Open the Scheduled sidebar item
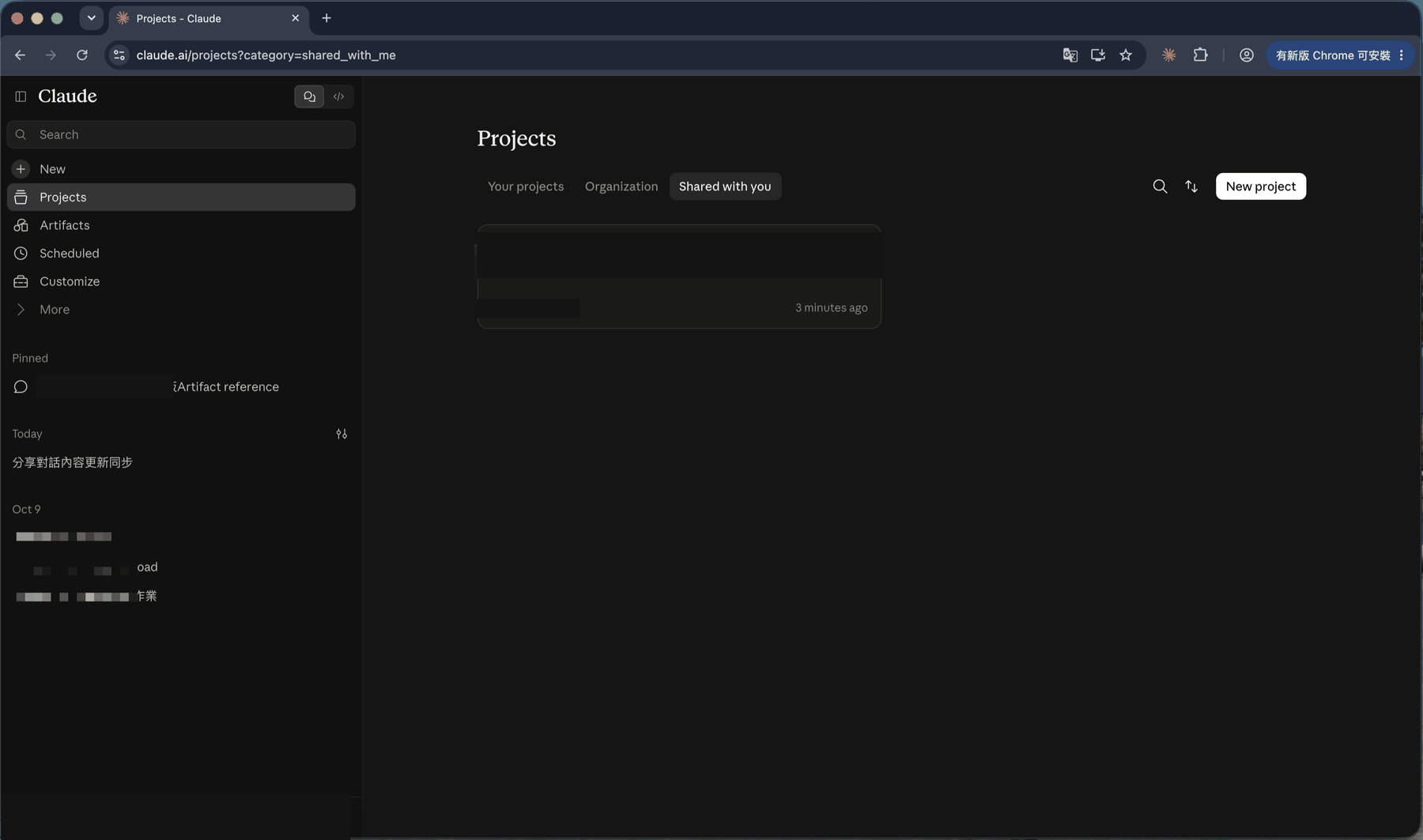This screenshot has height=840, width=1423. pos(181,253)
